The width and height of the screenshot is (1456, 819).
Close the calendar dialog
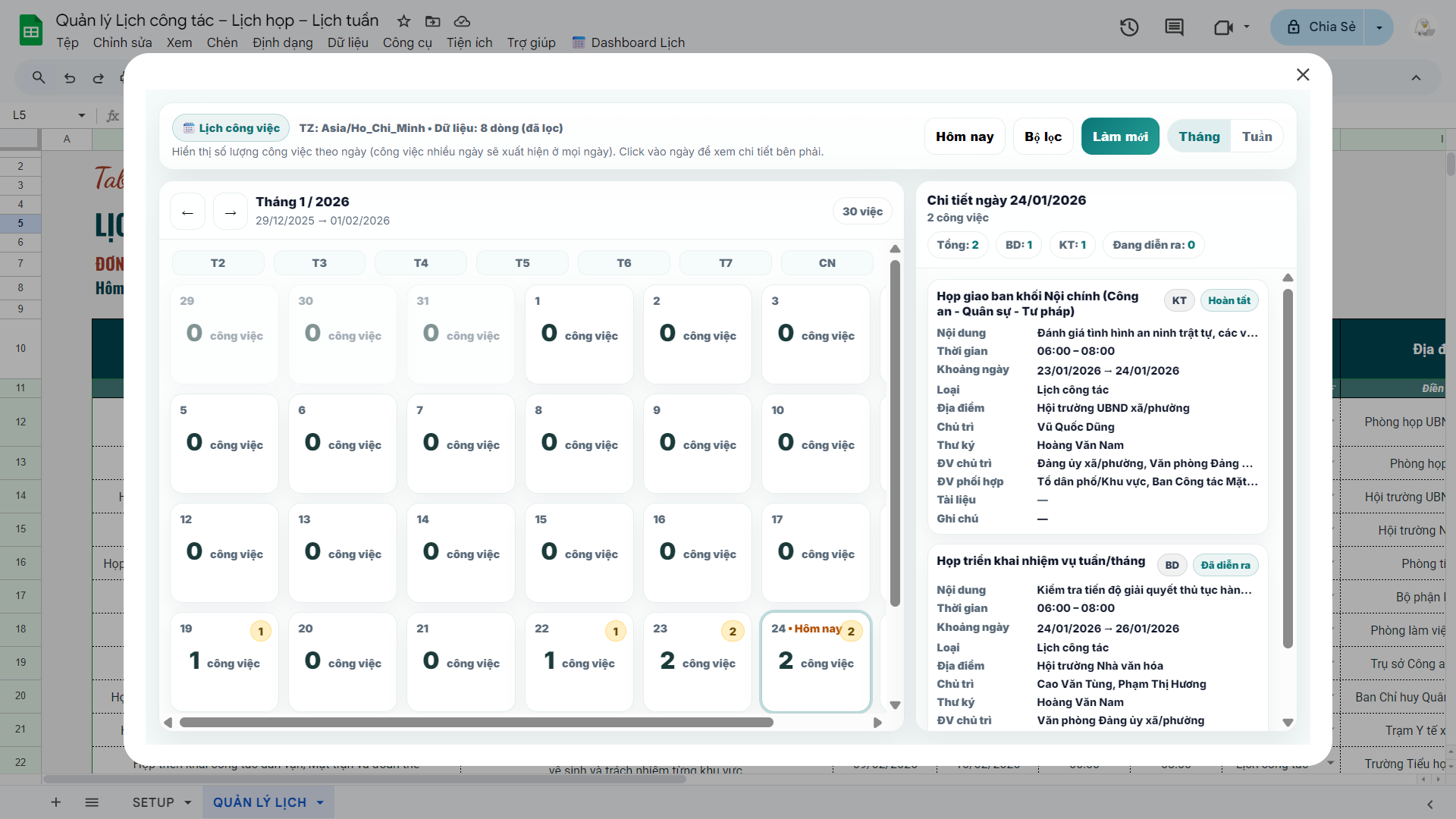1303,74
